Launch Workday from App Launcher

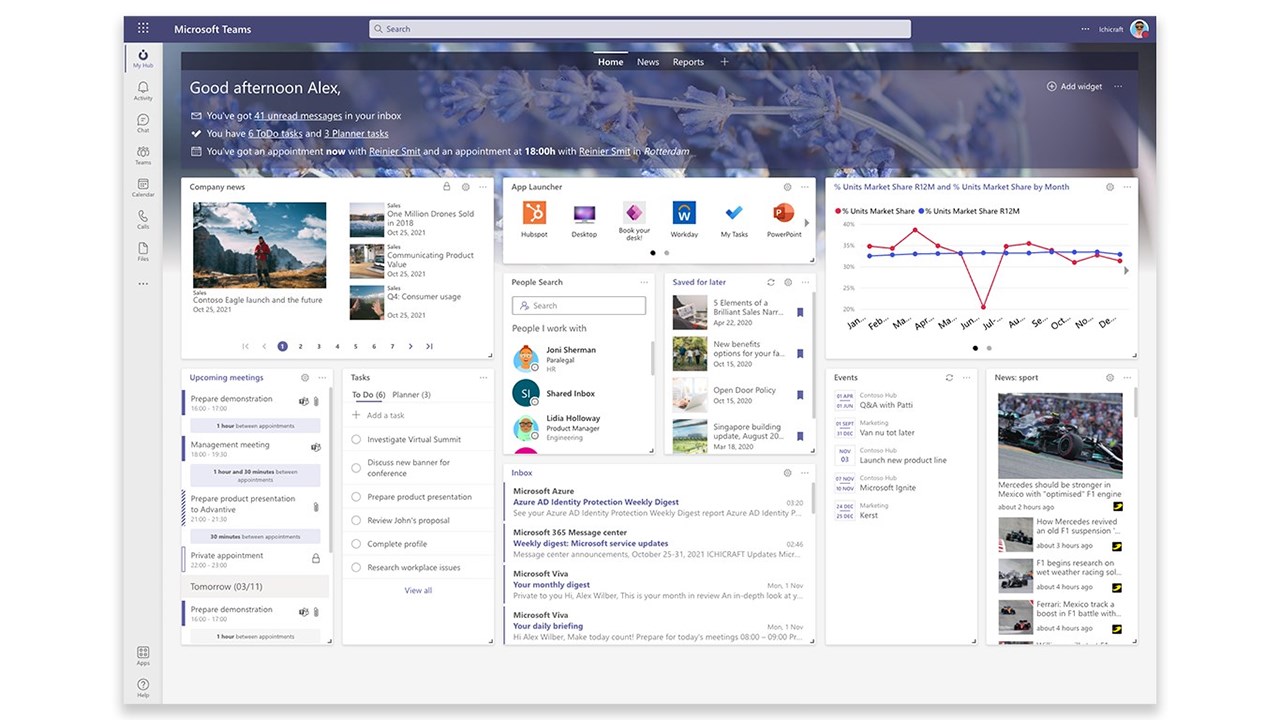[x=684, y=219]
